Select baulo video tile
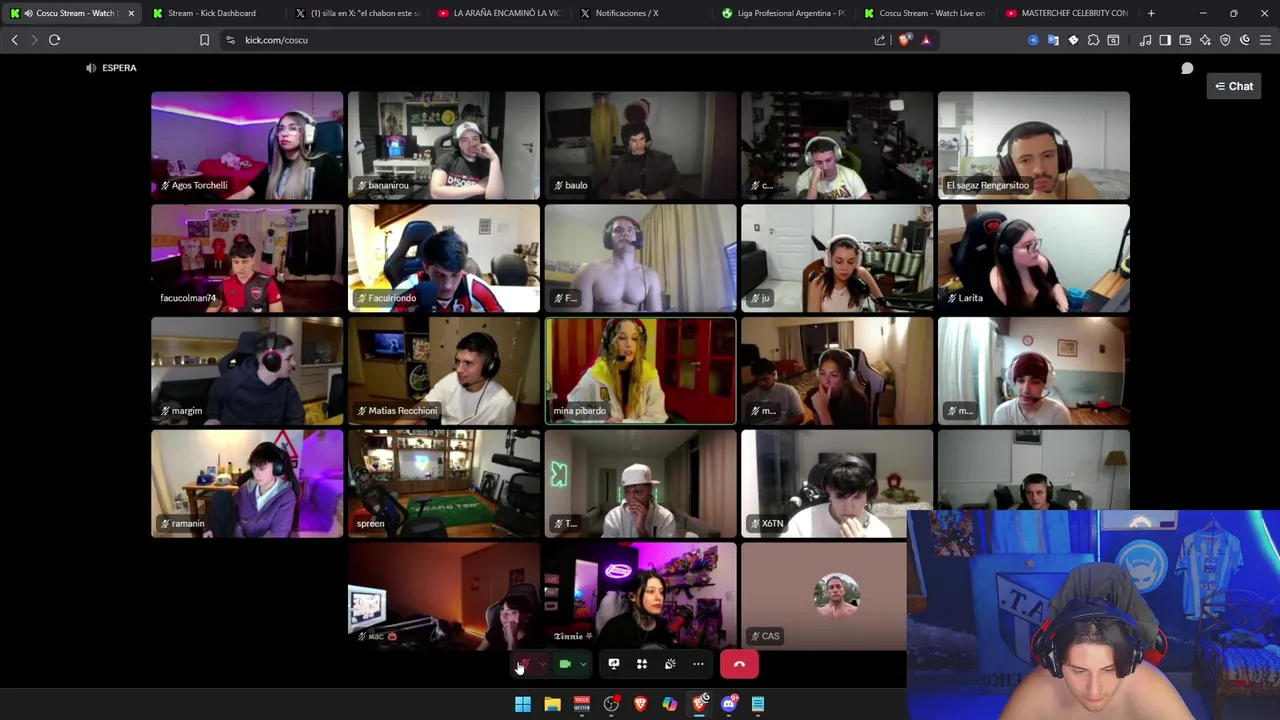1280x720 pixels. click(640, 145)
